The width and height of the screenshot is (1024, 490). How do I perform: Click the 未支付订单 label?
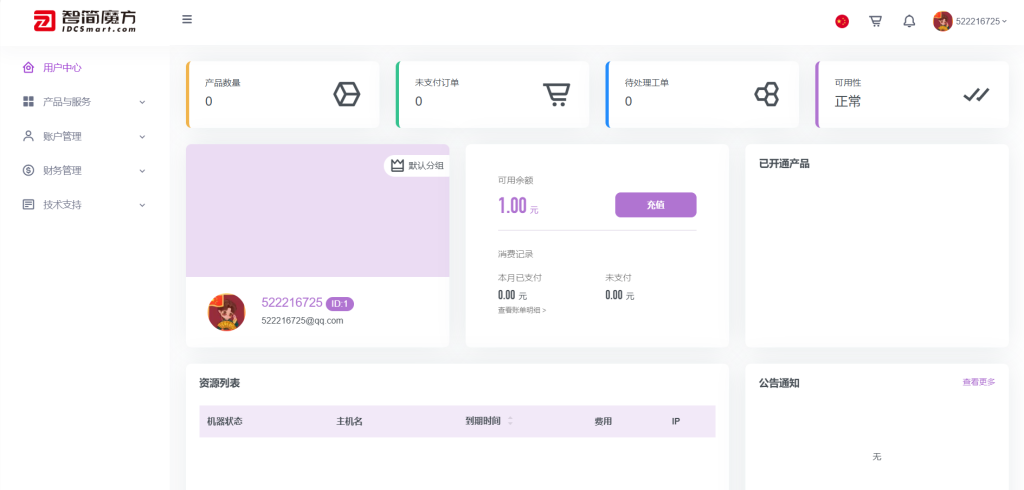coord(437,83)
